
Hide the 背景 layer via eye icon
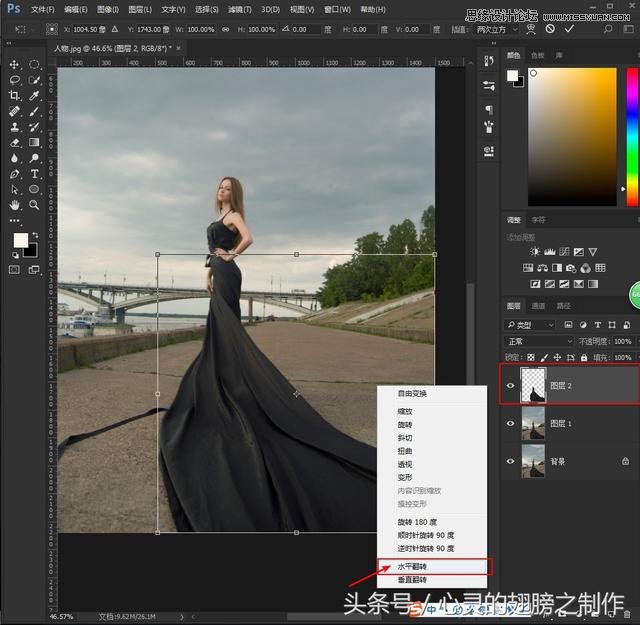coord(511,461)
